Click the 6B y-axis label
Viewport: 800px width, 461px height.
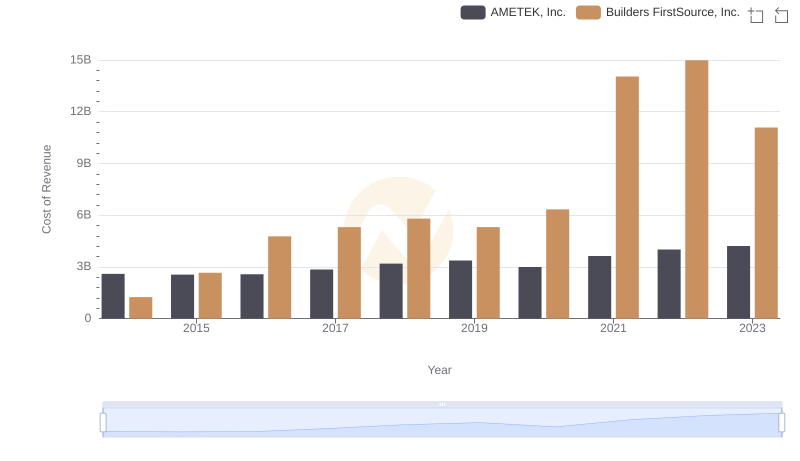tap(84, 215)
